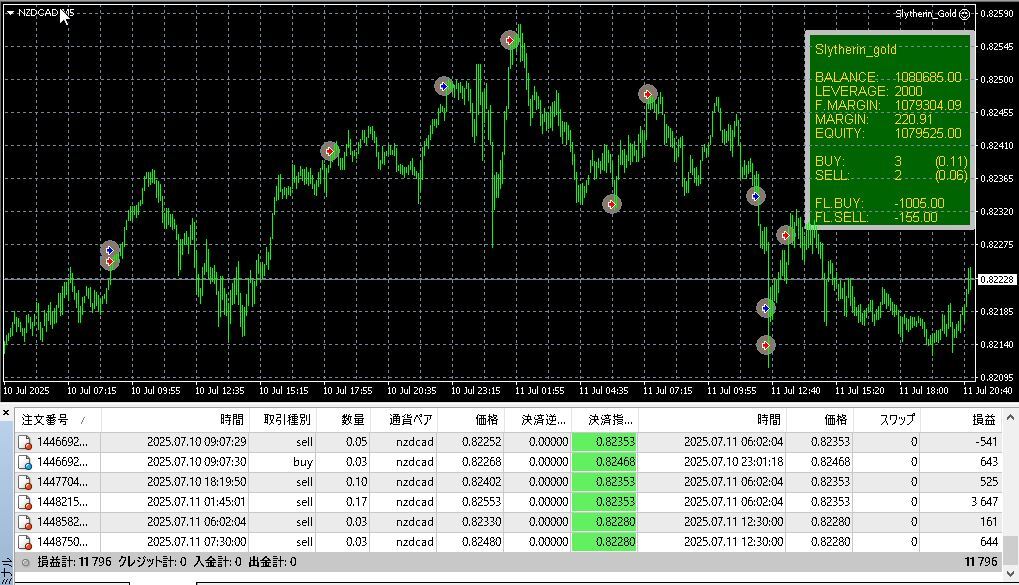Screen dimensions: 1019x585
Task: Click the order icon in the 1448215 row
Action: coord(25,502)
